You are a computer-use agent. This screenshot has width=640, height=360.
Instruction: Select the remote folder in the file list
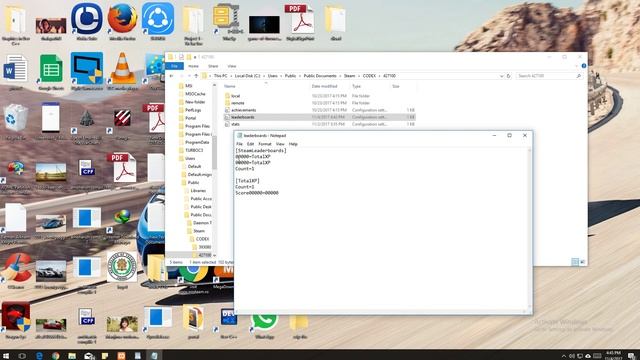point(238,103)
